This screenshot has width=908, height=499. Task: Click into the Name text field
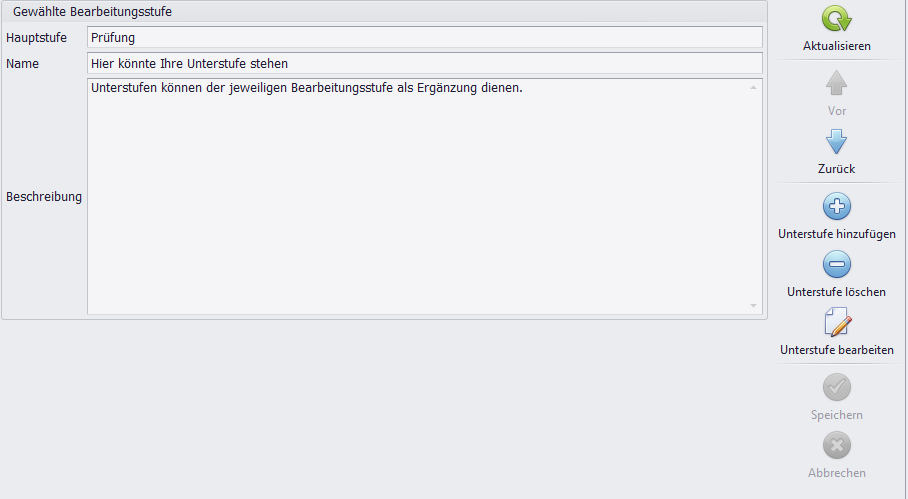[424, 64]
